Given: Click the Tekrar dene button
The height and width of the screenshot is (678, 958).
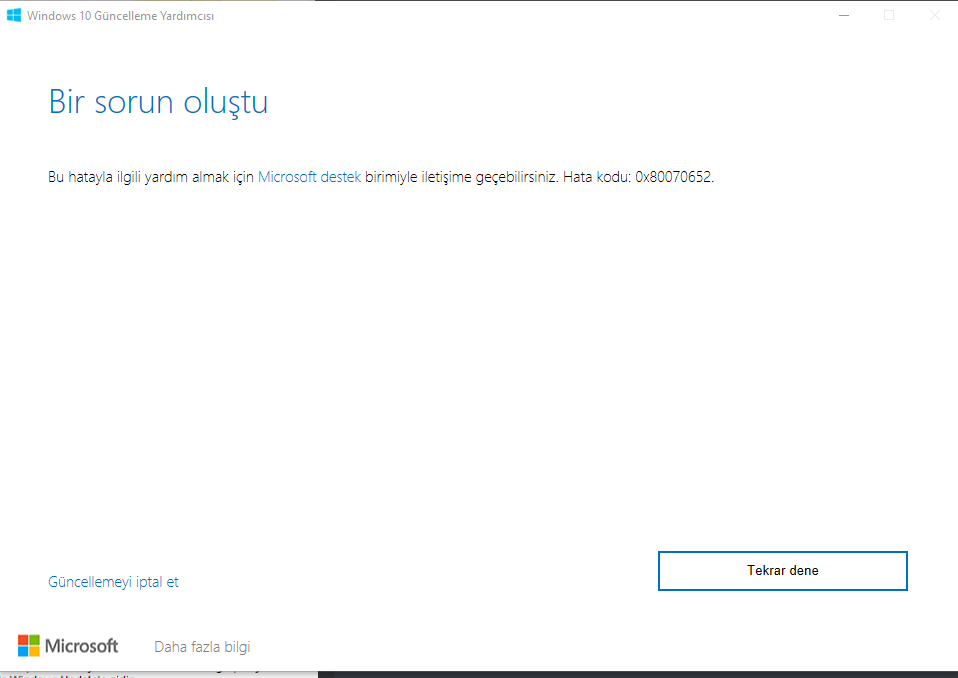Looking at the screenshot, I should coord(783,570).
